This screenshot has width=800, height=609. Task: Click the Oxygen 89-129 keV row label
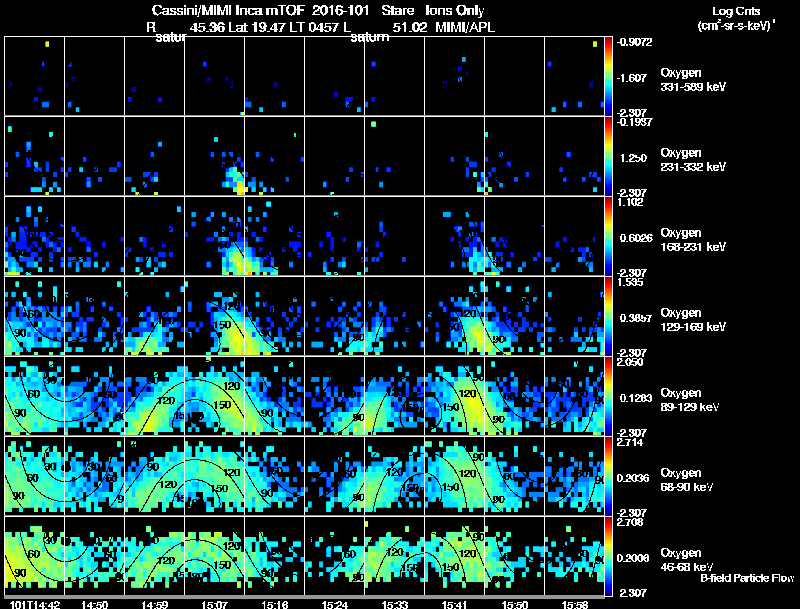(689, 399)
